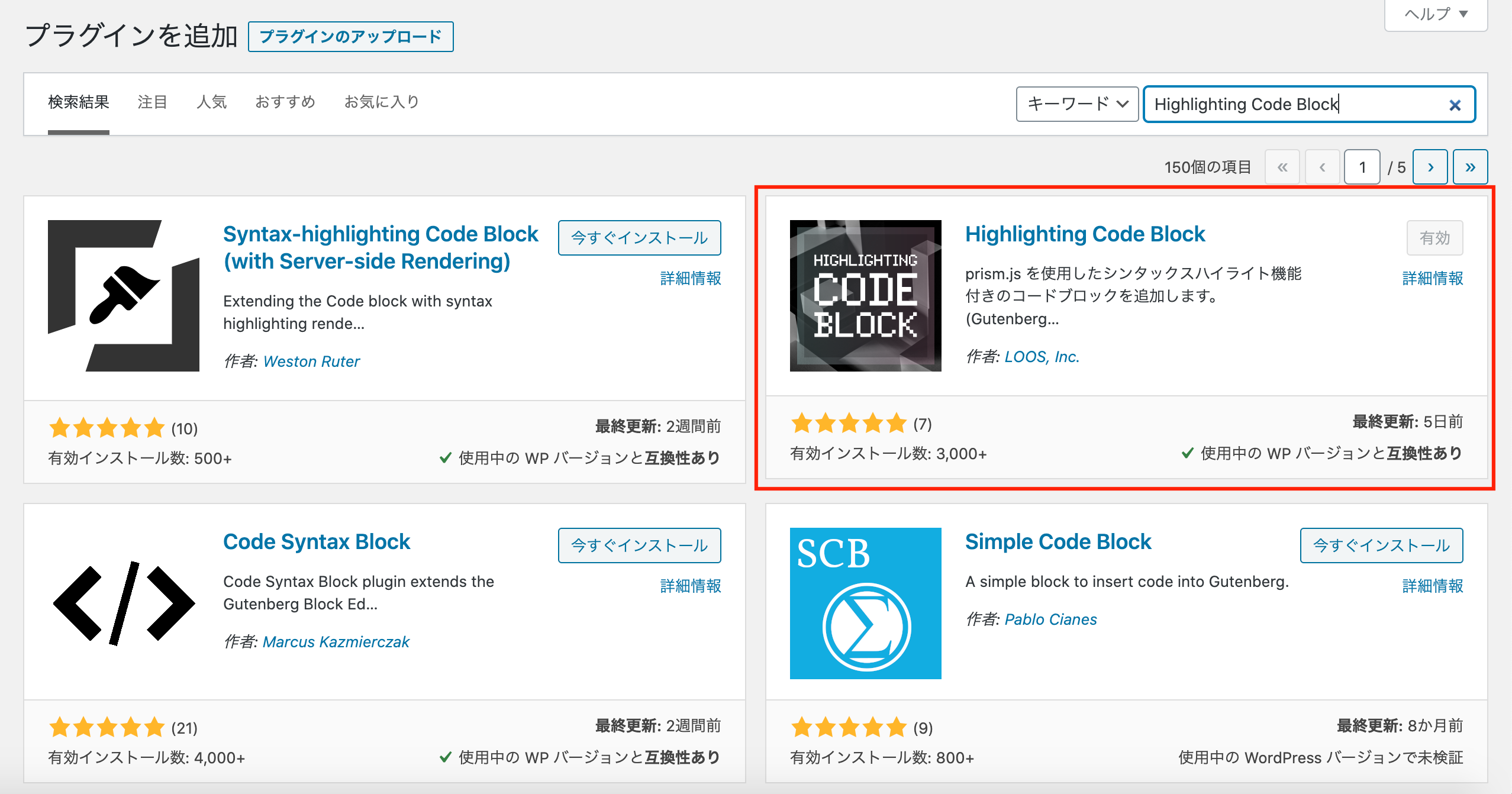View 詳細情報 for Syntax-highlighting Code Block
This screenshot has height=794, width=1512.
click(691, 278)
